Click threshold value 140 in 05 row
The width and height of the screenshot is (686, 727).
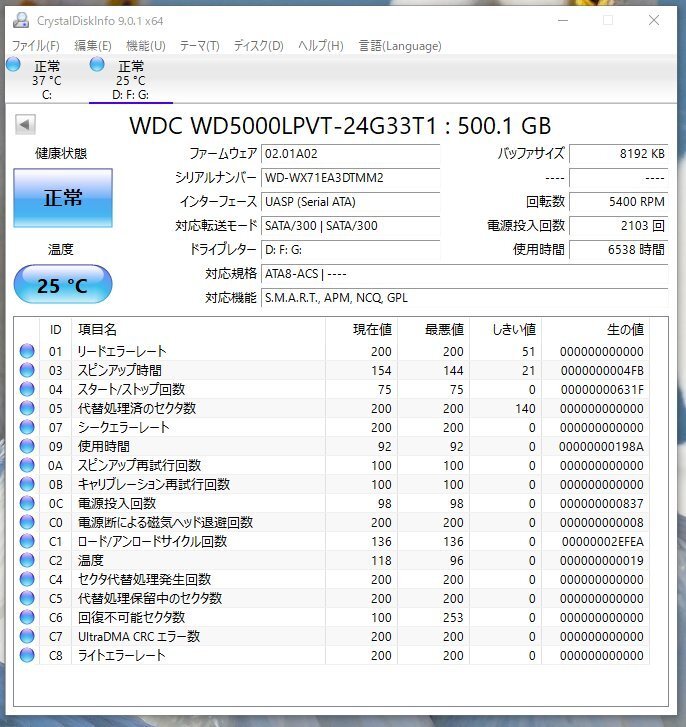point(525,408)
